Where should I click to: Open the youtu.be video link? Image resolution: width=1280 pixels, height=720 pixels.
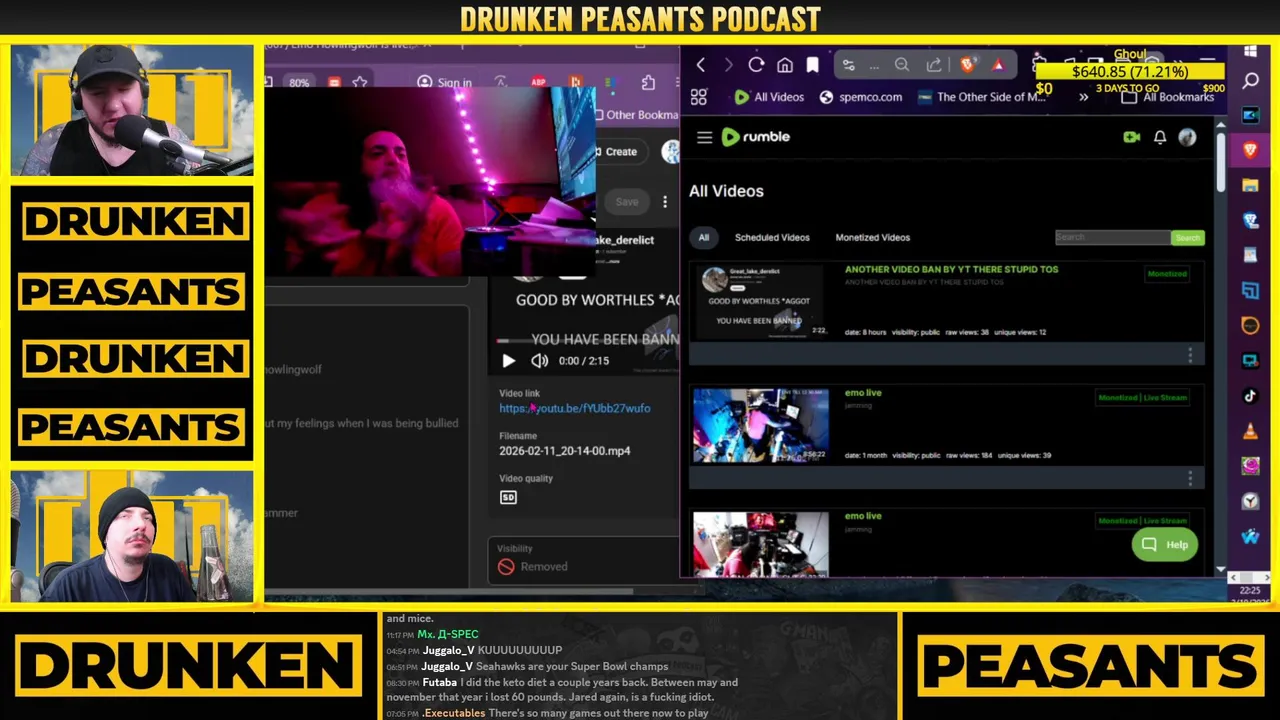575,408
